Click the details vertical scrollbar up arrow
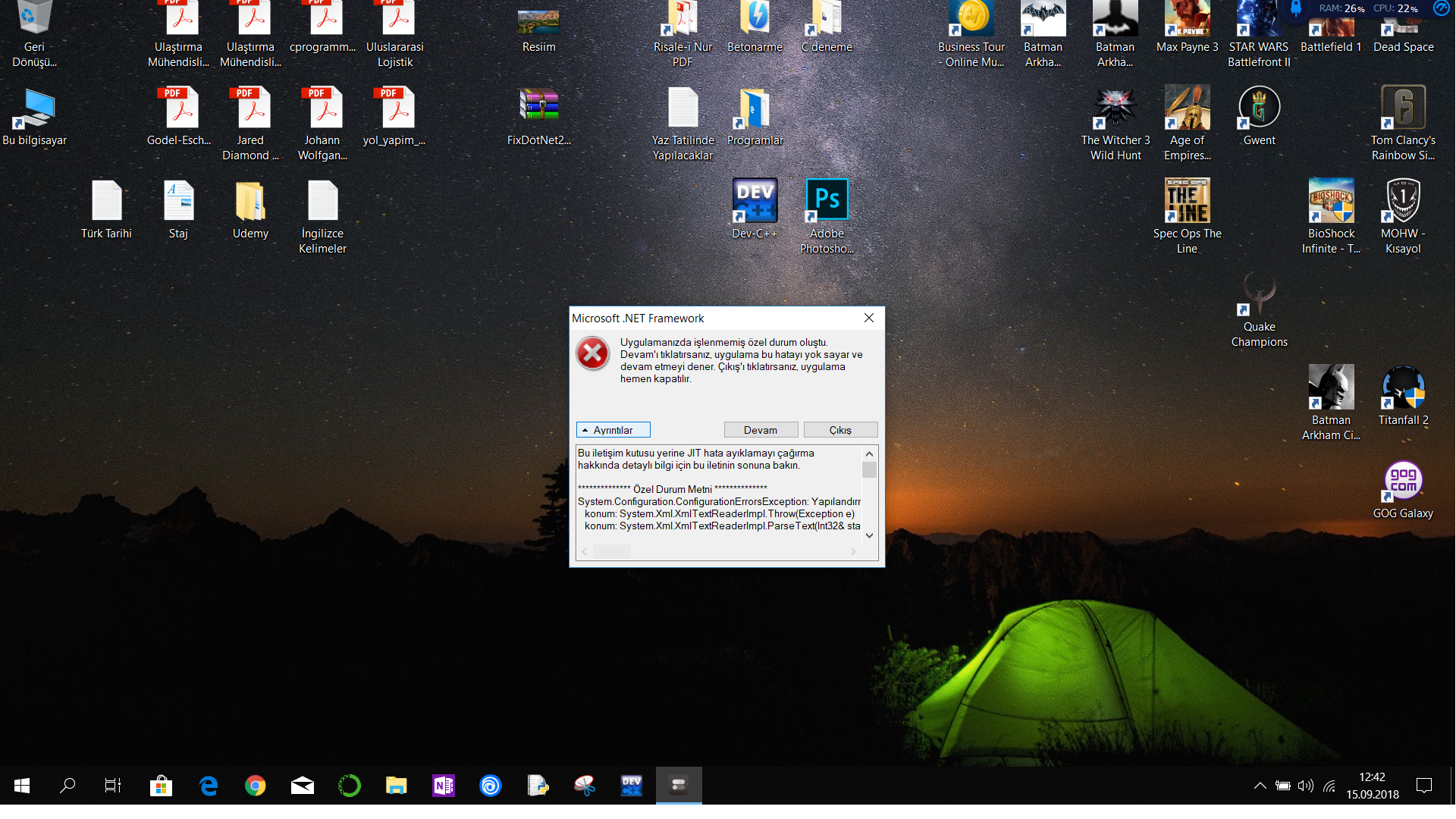Screen dimensions: 1456x819 (x=870, y=453)
